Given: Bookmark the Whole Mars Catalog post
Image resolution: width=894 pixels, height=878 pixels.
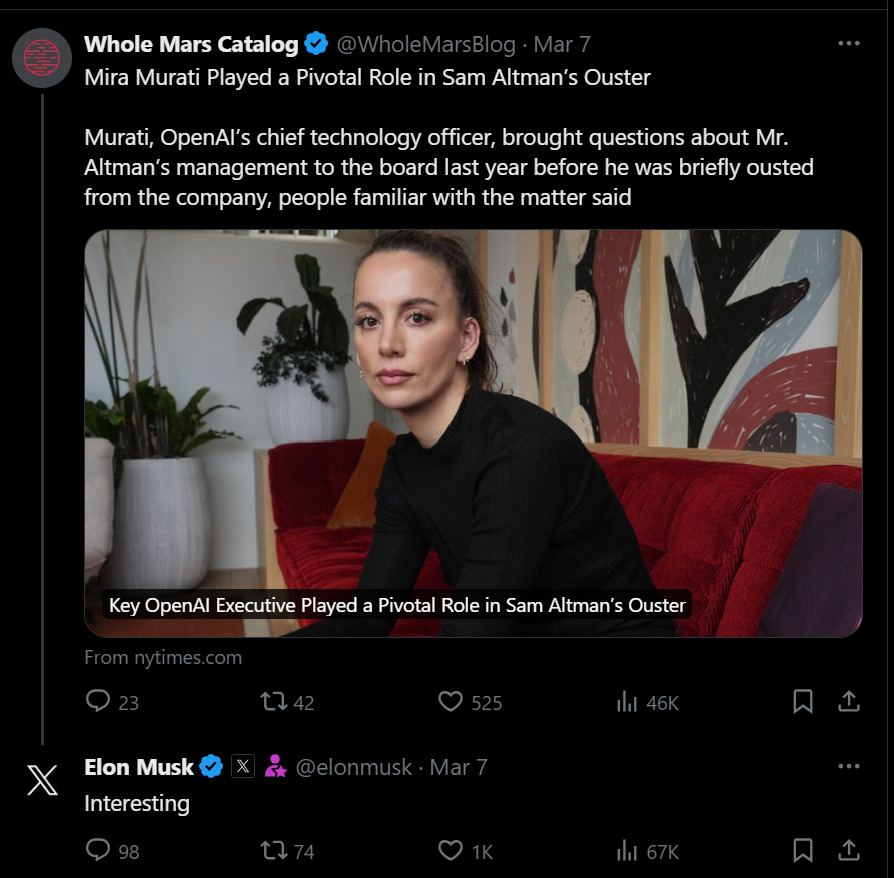Looking at the screenshot, I should tap(802, 702).
